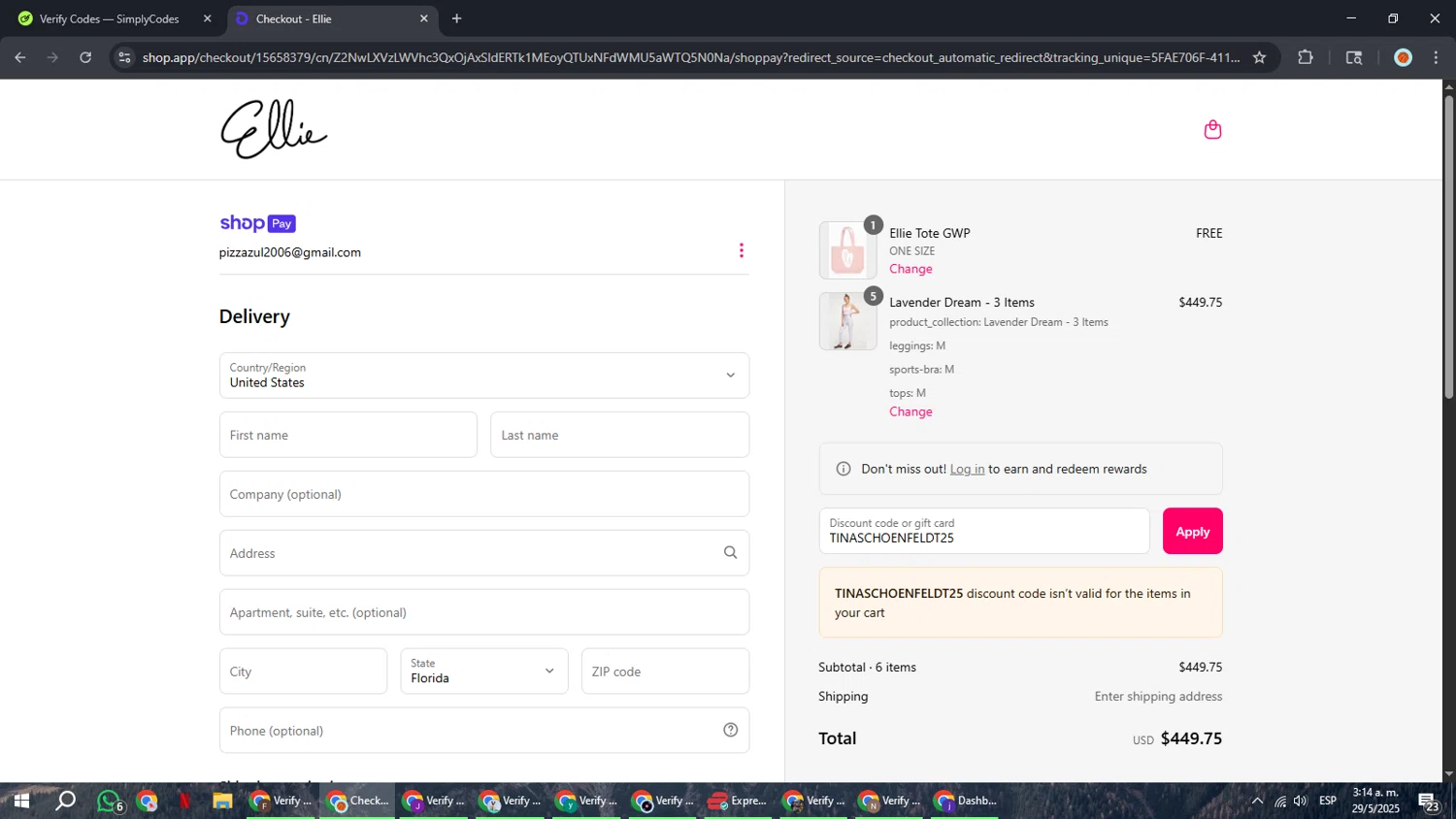Click the Enter shipping address text
This screenshot has width=1456, height=819.
pos(1158,697)
